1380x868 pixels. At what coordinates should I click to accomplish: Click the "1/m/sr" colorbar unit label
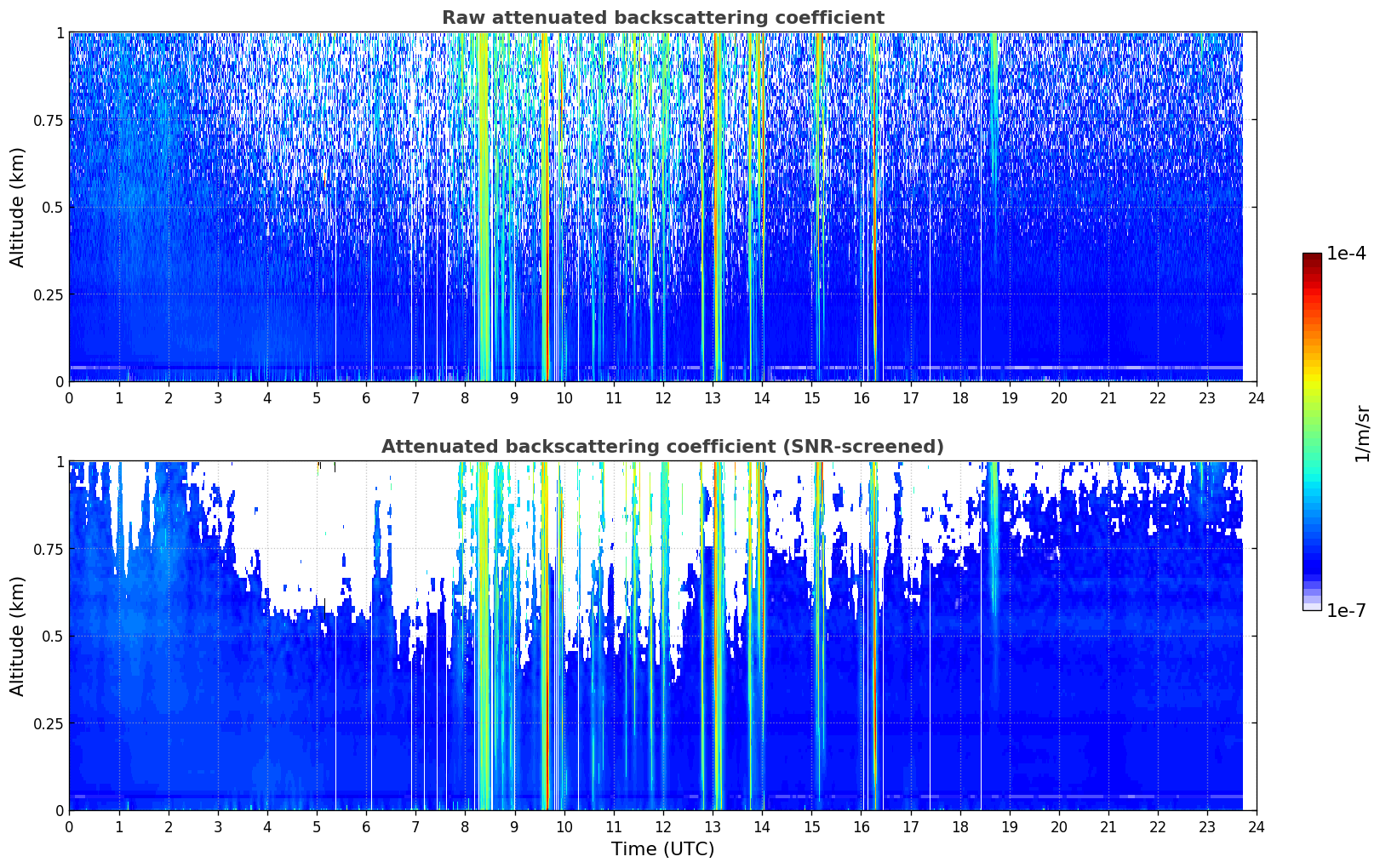pos(1362,432)
